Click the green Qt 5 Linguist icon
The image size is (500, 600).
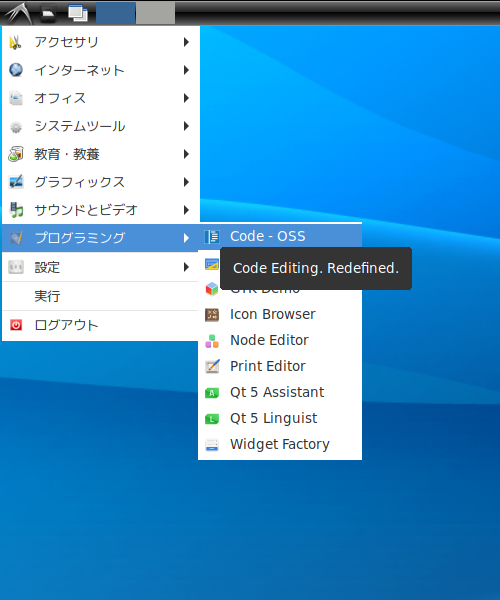point(212,419)
